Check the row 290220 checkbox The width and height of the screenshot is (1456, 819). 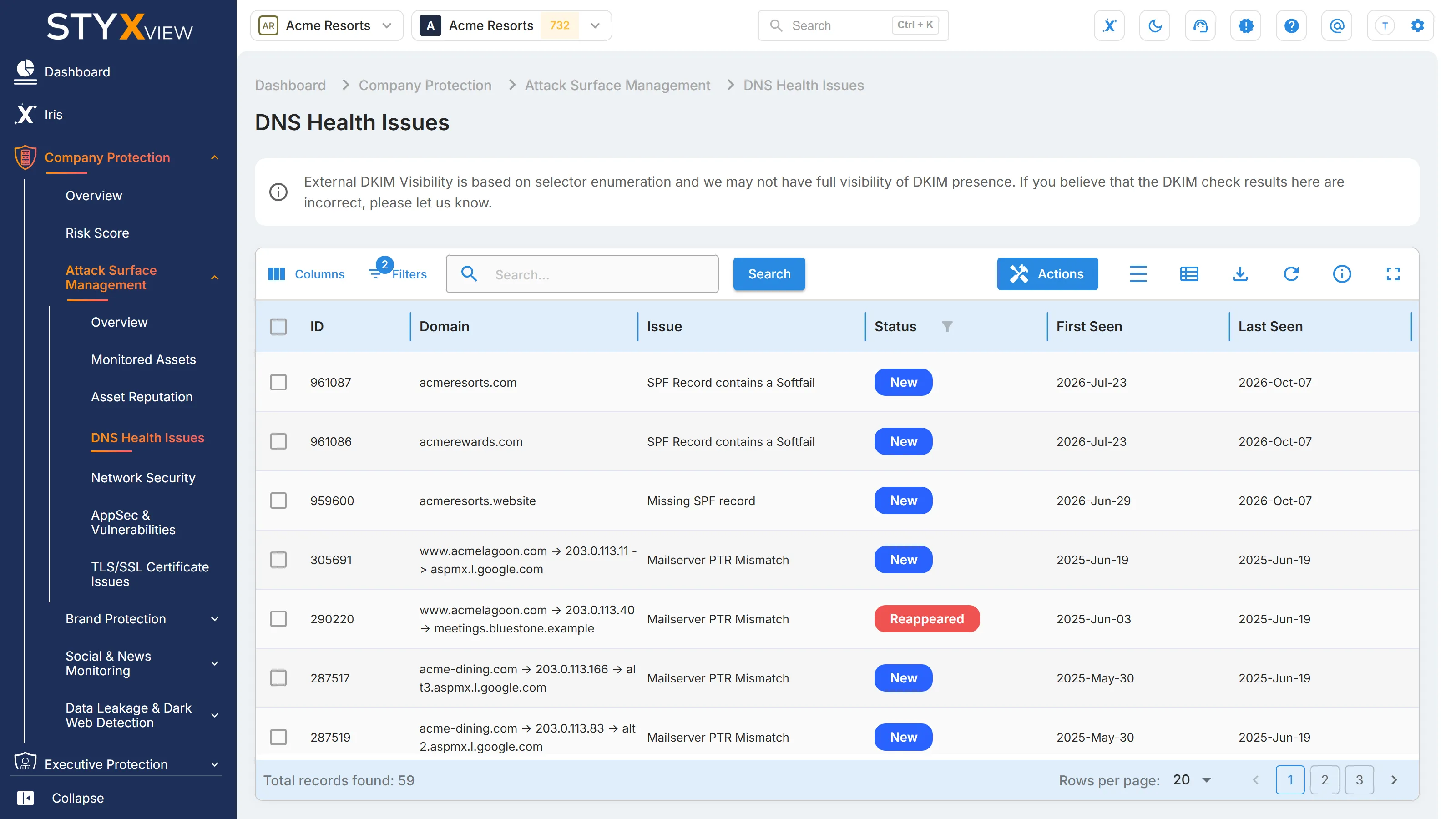pos(278,619)
